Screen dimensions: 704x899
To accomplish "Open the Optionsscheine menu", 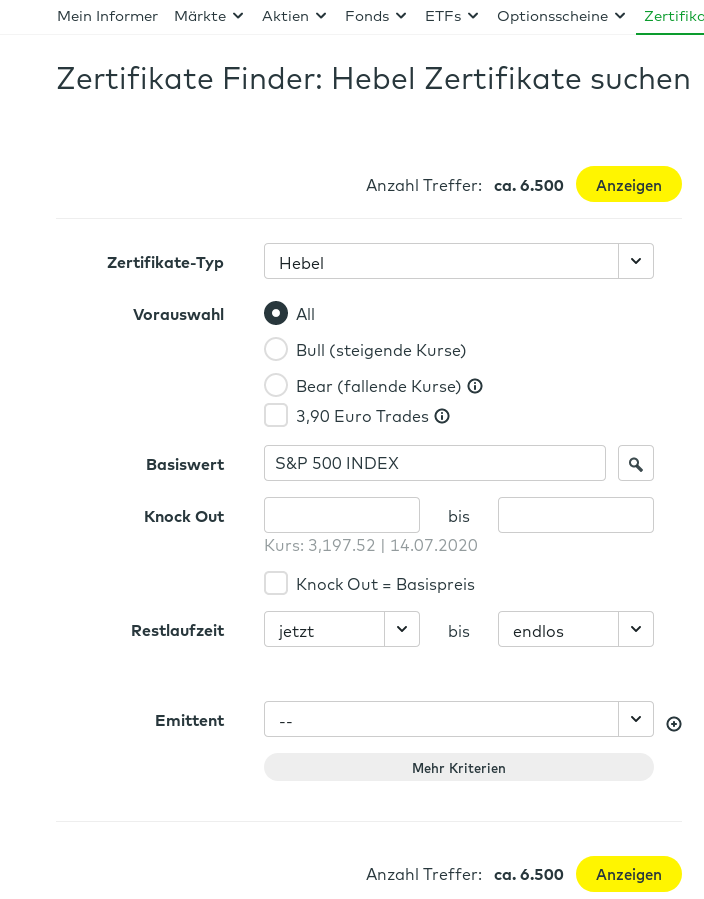I will [560, 16].
